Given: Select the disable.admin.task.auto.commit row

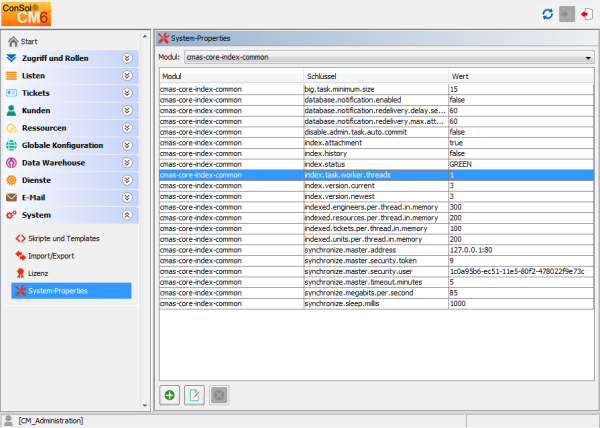Looking at the screenshot, I should [377, 132].
